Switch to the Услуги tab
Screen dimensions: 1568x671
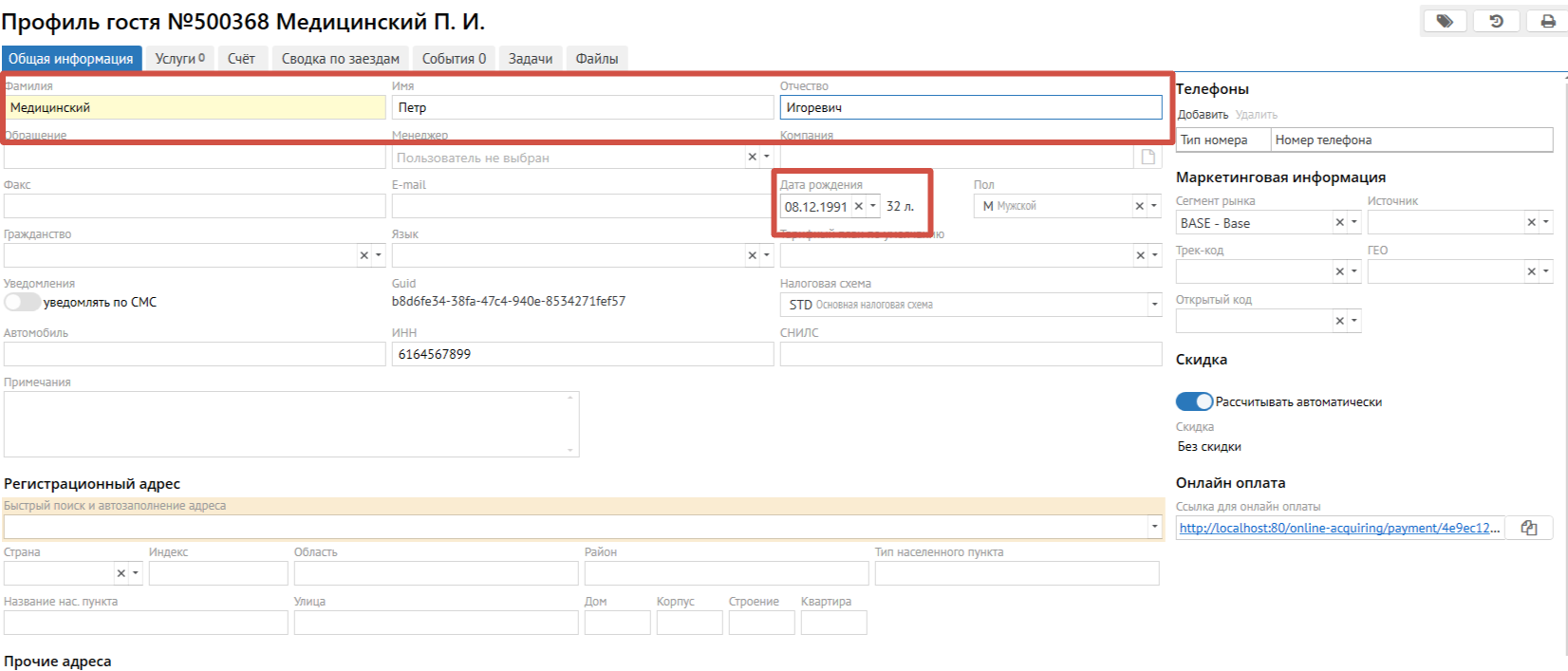tap(179, 59)
